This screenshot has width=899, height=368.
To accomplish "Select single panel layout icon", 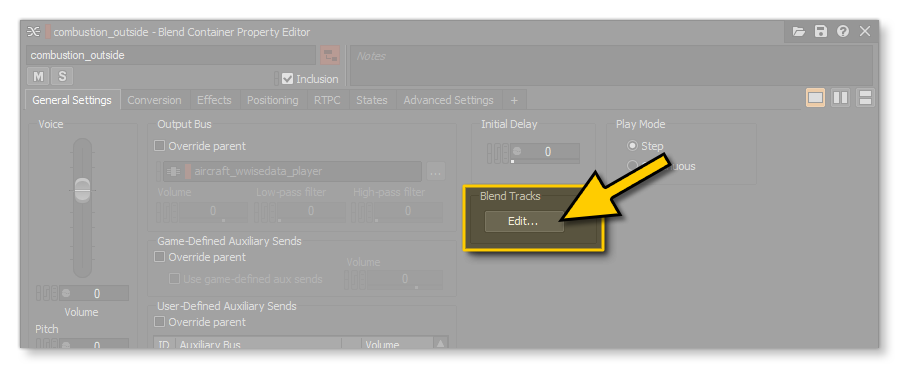I will click(x=815, y=98).
